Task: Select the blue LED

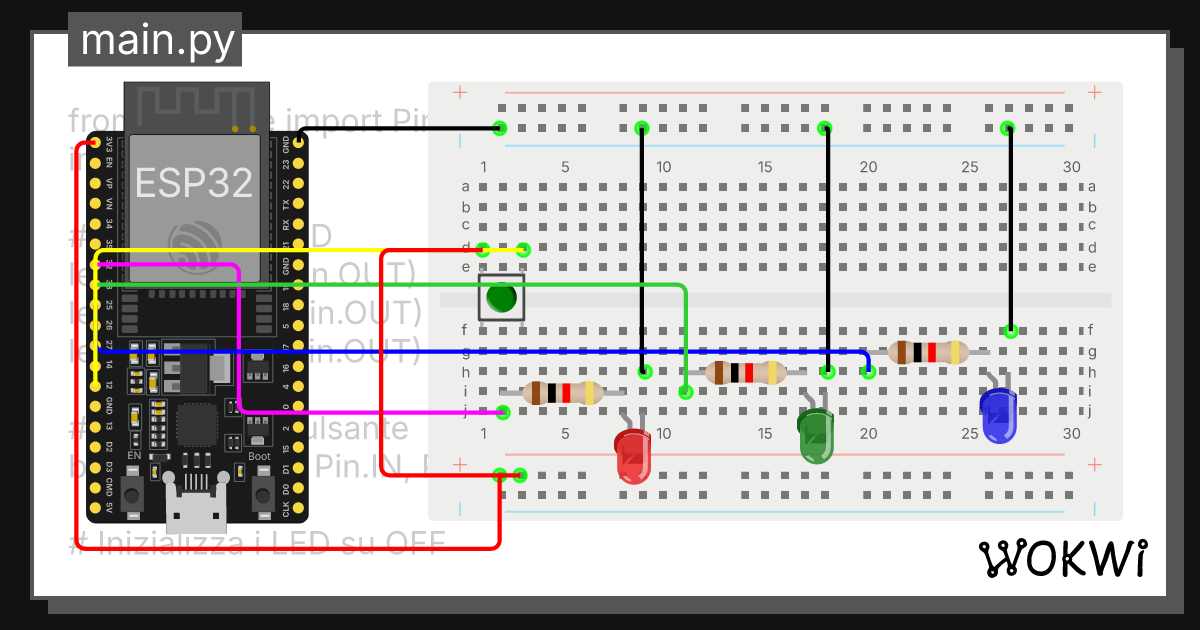Action: click(x=998, y=413)
